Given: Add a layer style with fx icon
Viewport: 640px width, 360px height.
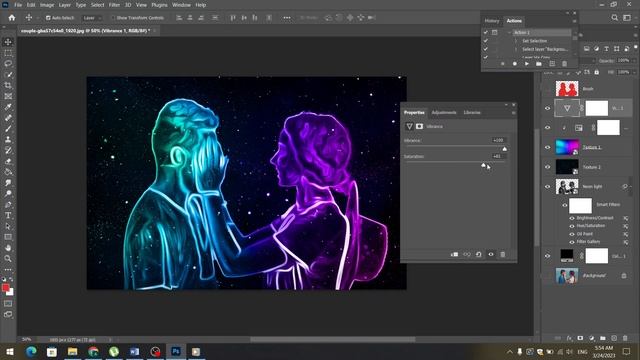Looking at the screenshot, I should 569,338.
